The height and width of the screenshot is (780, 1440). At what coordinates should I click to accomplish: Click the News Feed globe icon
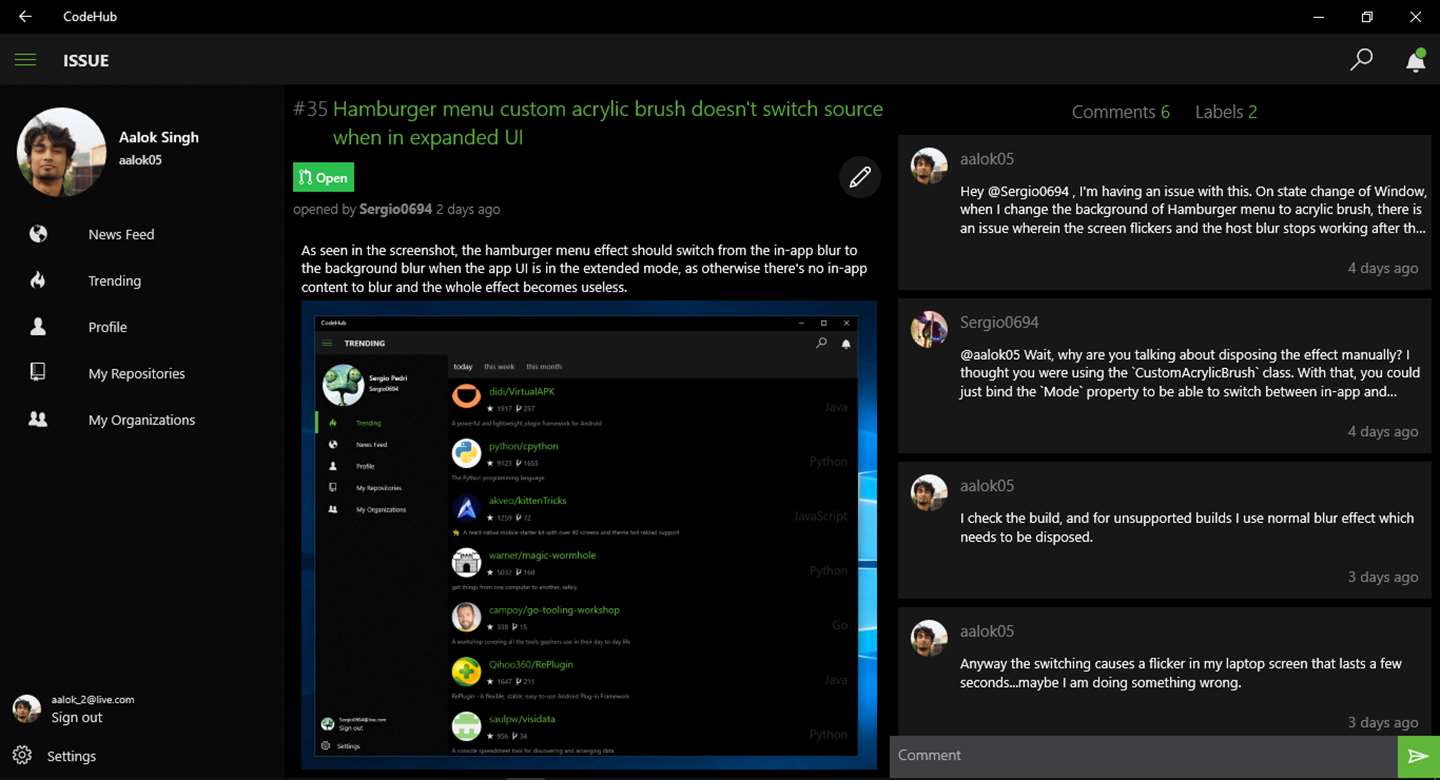coord(38,234)
